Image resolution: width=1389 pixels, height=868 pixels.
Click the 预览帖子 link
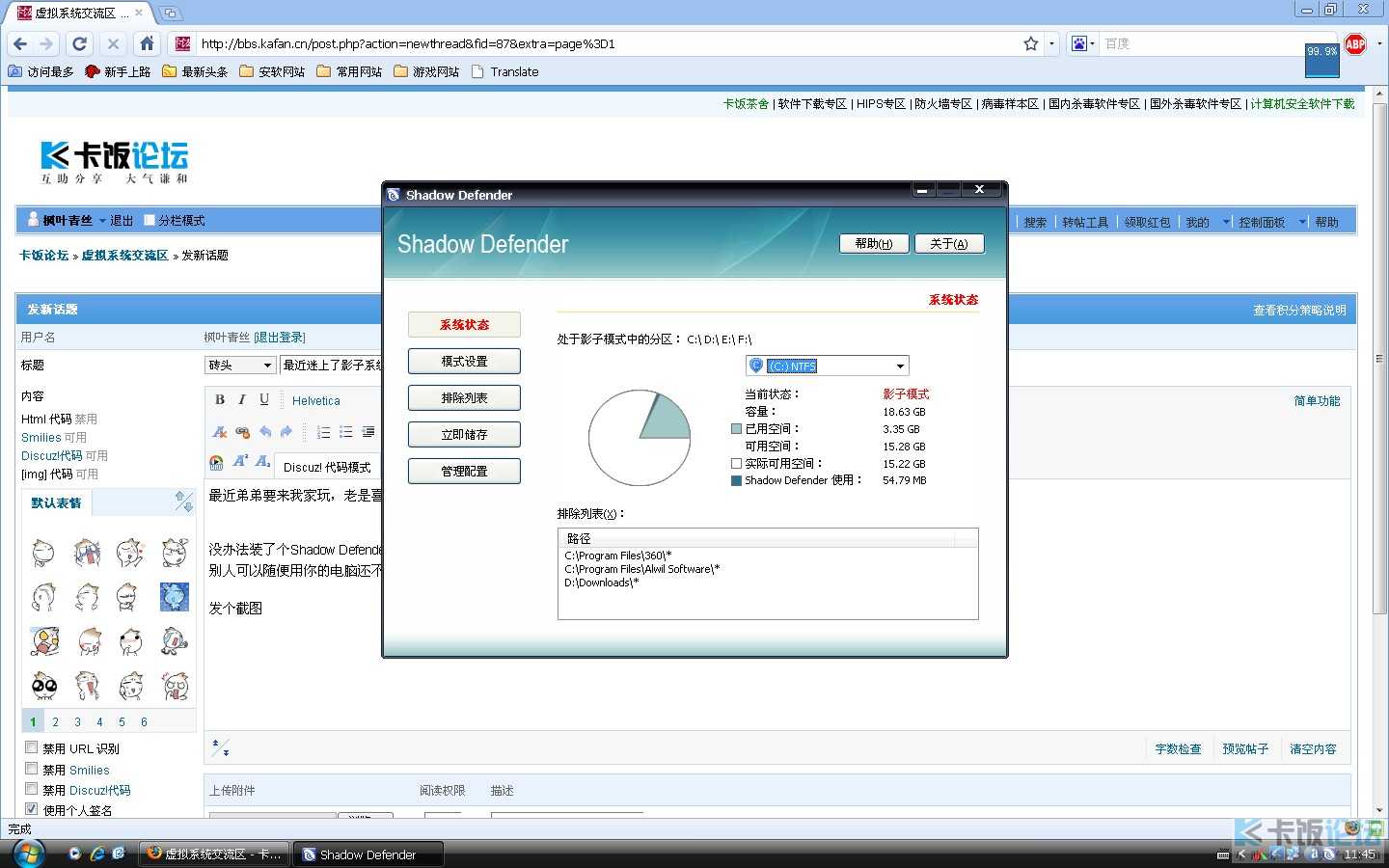[x=1245, y=748]
